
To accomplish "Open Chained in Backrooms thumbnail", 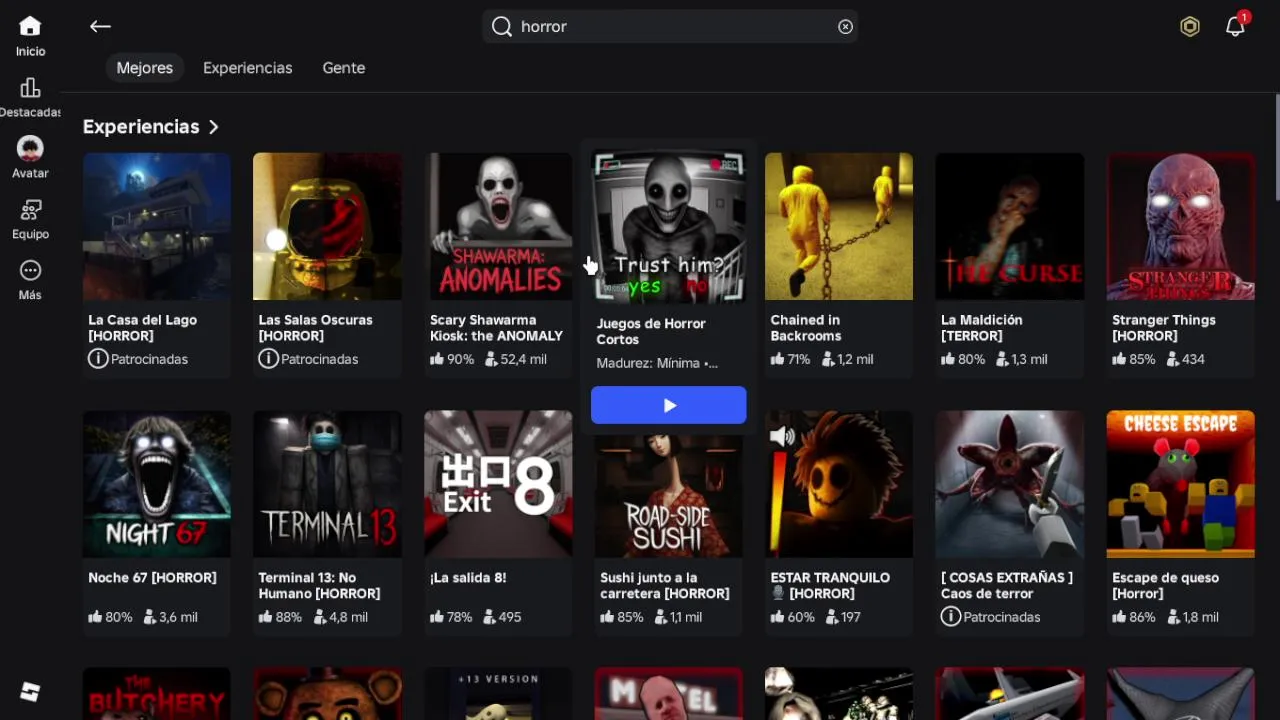I will [839, 226].
